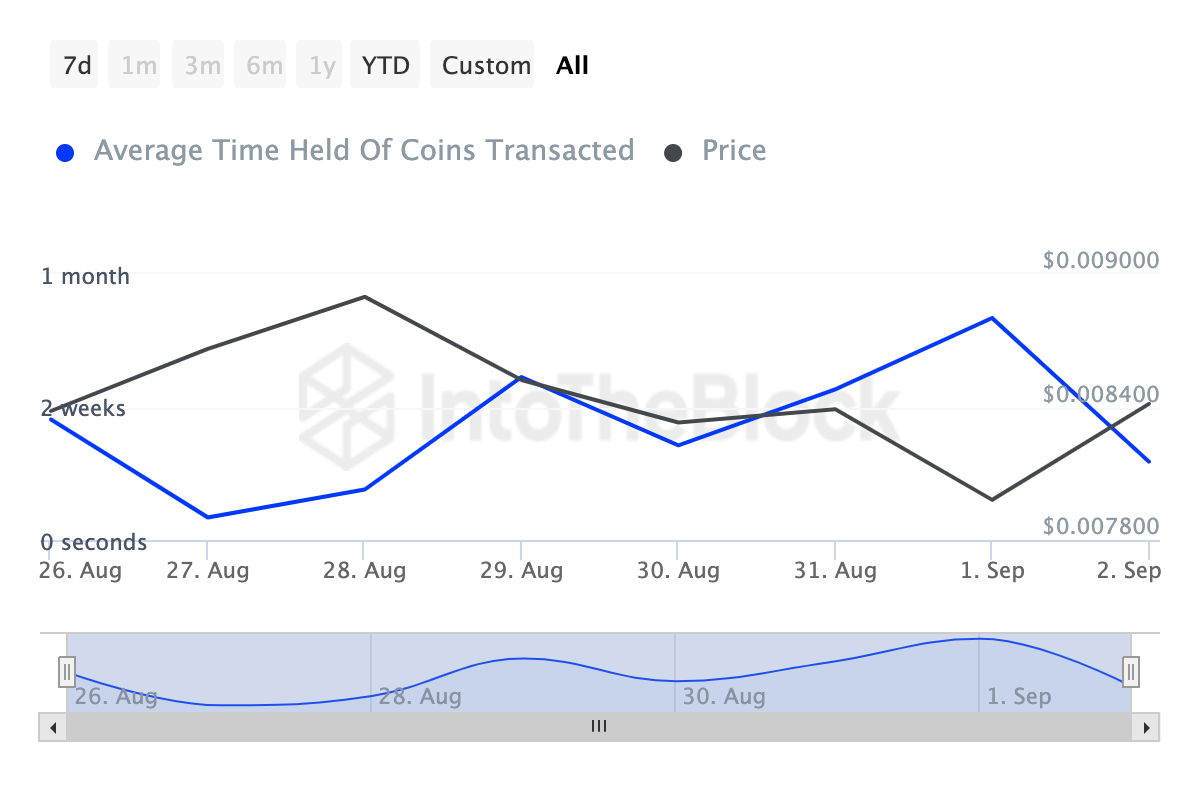Click the 28. Aug price peak point
This screenshot has width=1200, height=800.
click(x=364, y=297)
